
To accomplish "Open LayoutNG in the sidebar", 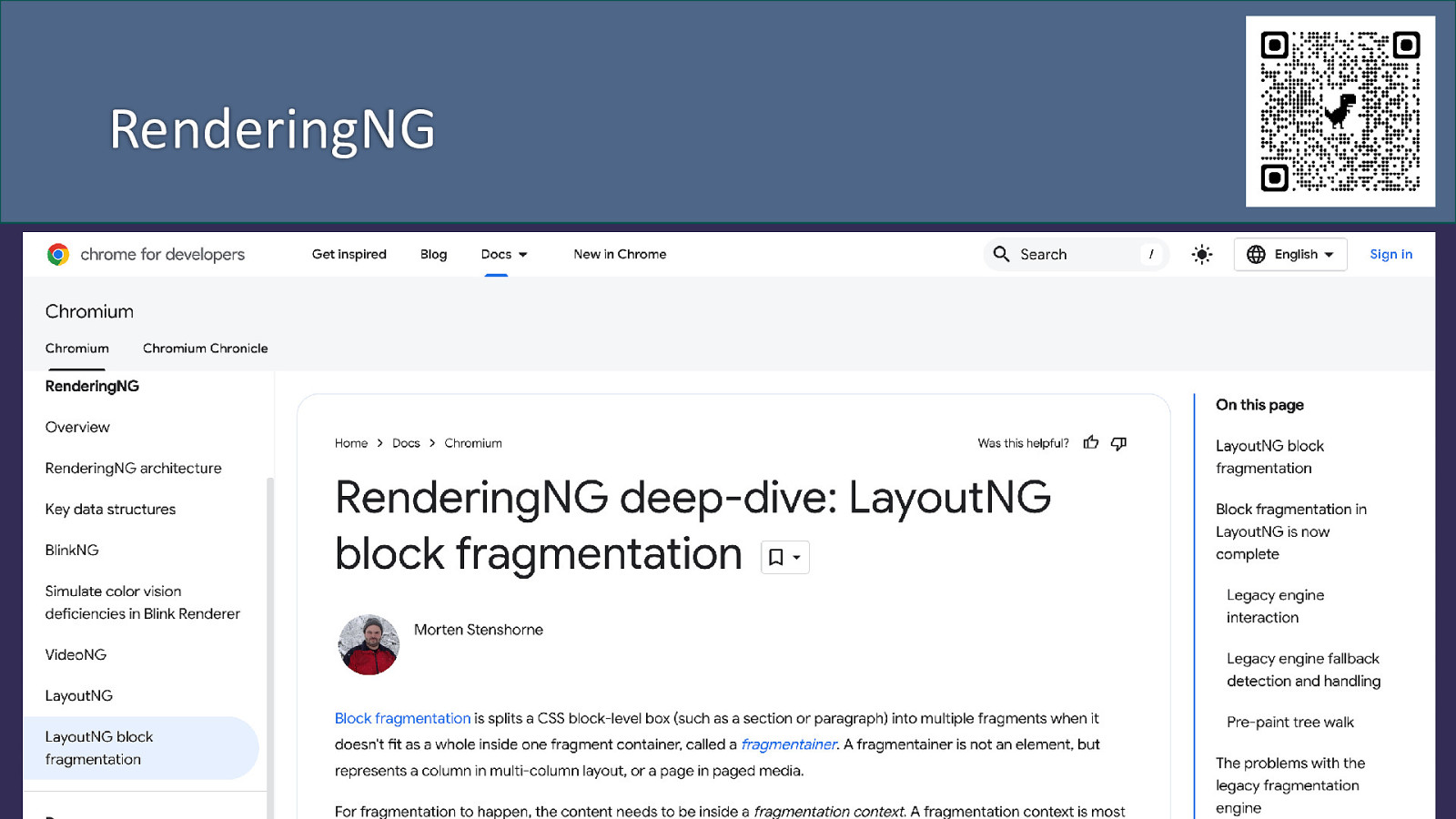I will click(x=79, y=695).
